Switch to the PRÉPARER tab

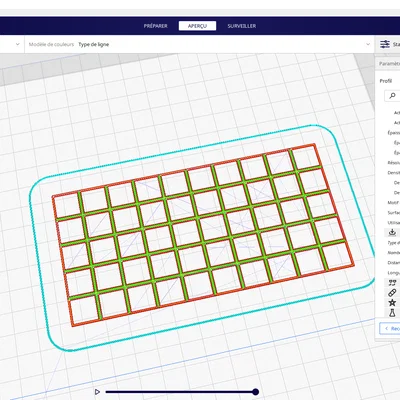tap(155, 26)
